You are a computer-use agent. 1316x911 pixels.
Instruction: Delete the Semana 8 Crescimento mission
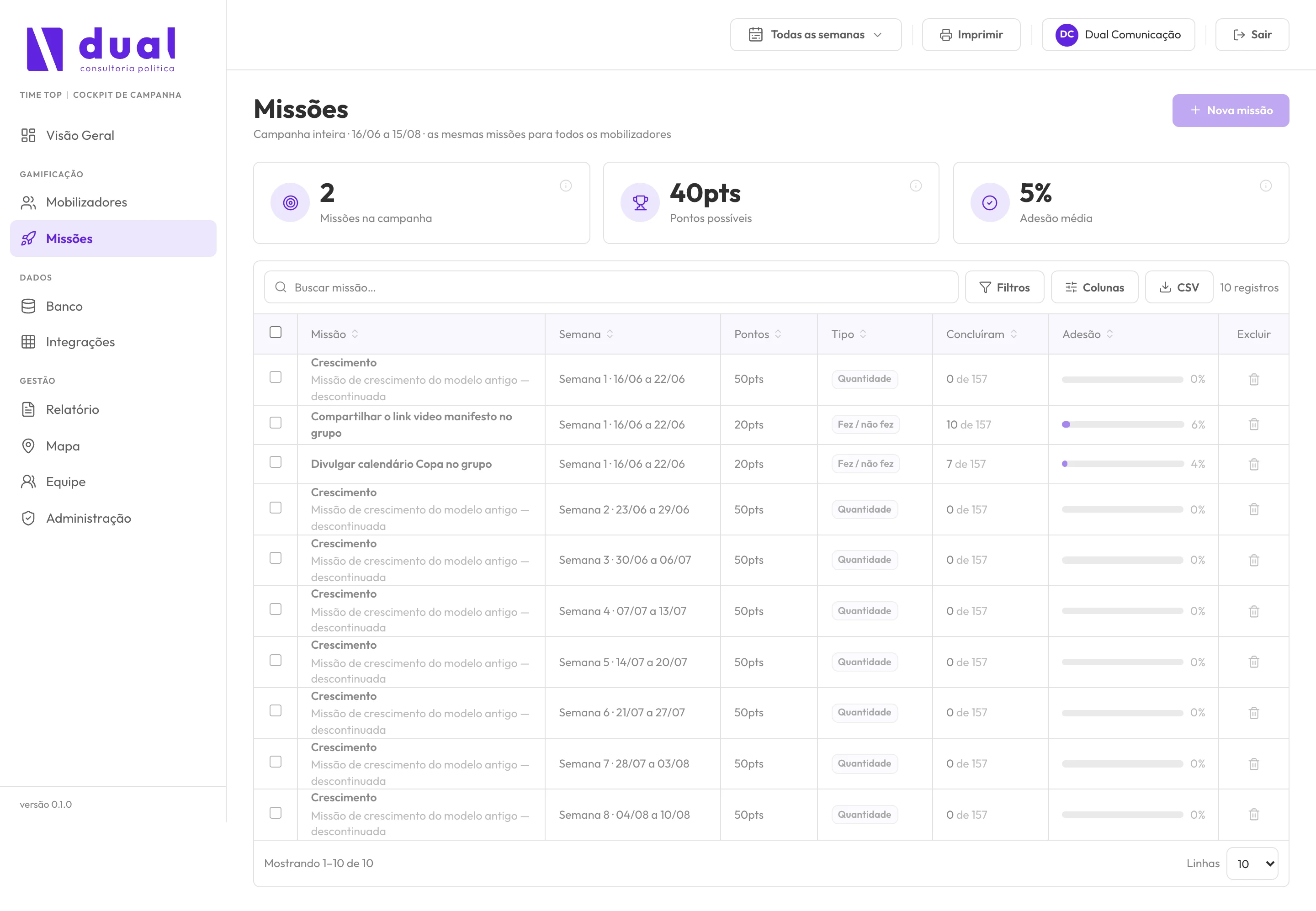1254,815
